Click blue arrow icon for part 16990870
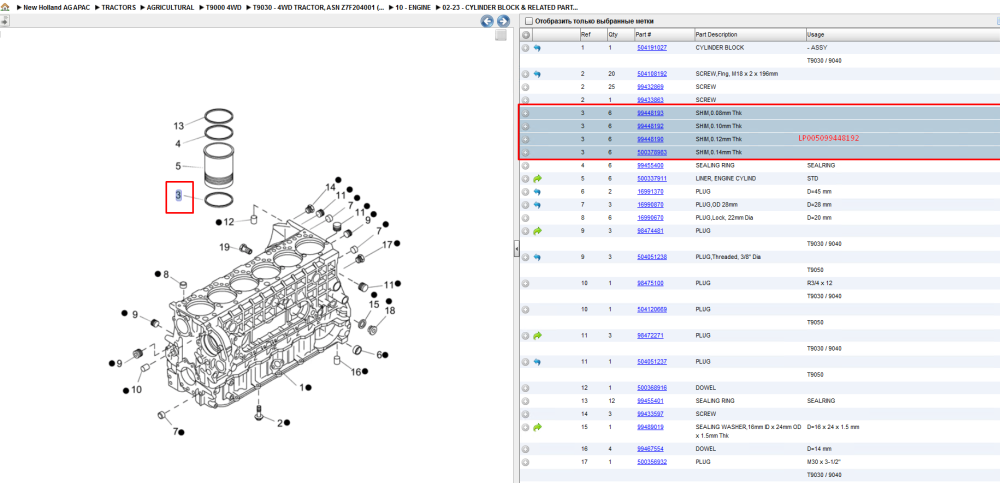This screenshot has height=483, width=1000. point(537,205)
